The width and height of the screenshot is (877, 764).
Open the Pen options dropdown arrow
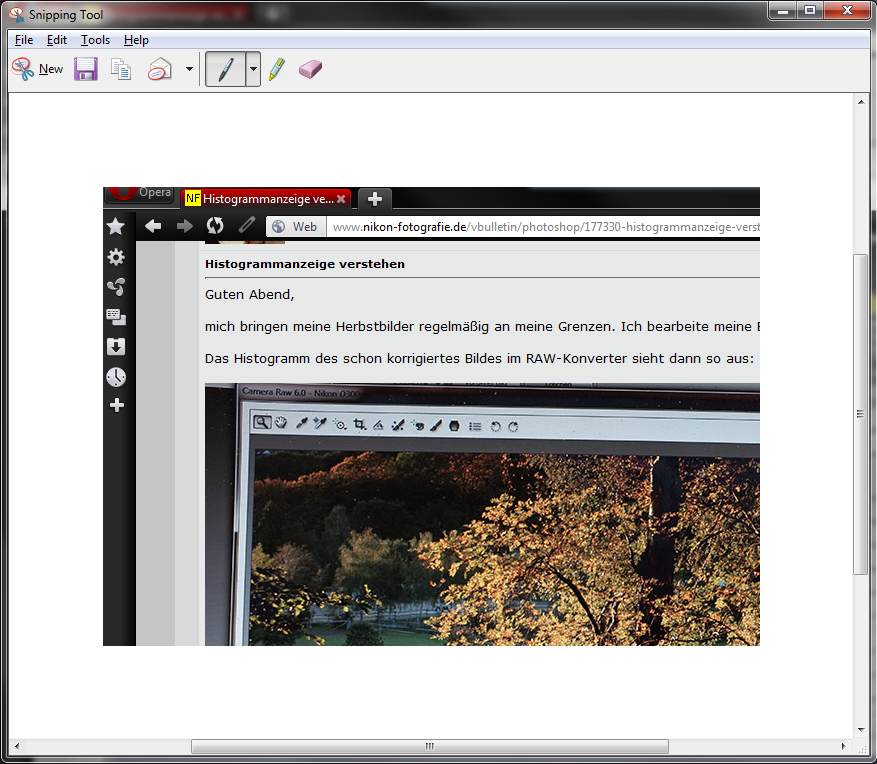253,69
